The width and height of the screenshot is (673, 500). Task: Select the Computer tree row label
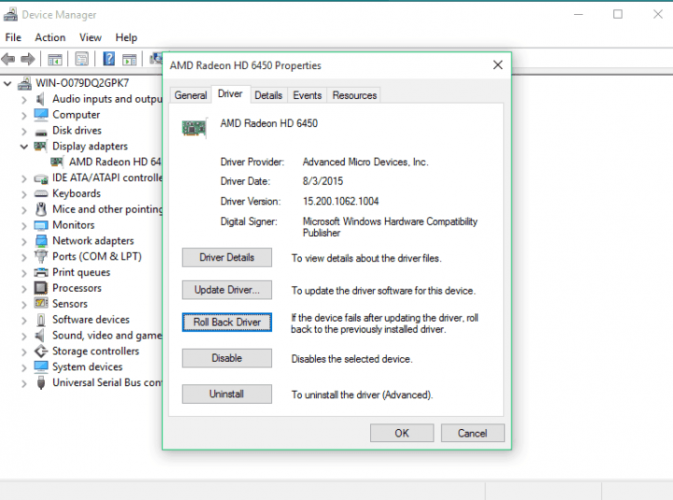pos(76,115)
